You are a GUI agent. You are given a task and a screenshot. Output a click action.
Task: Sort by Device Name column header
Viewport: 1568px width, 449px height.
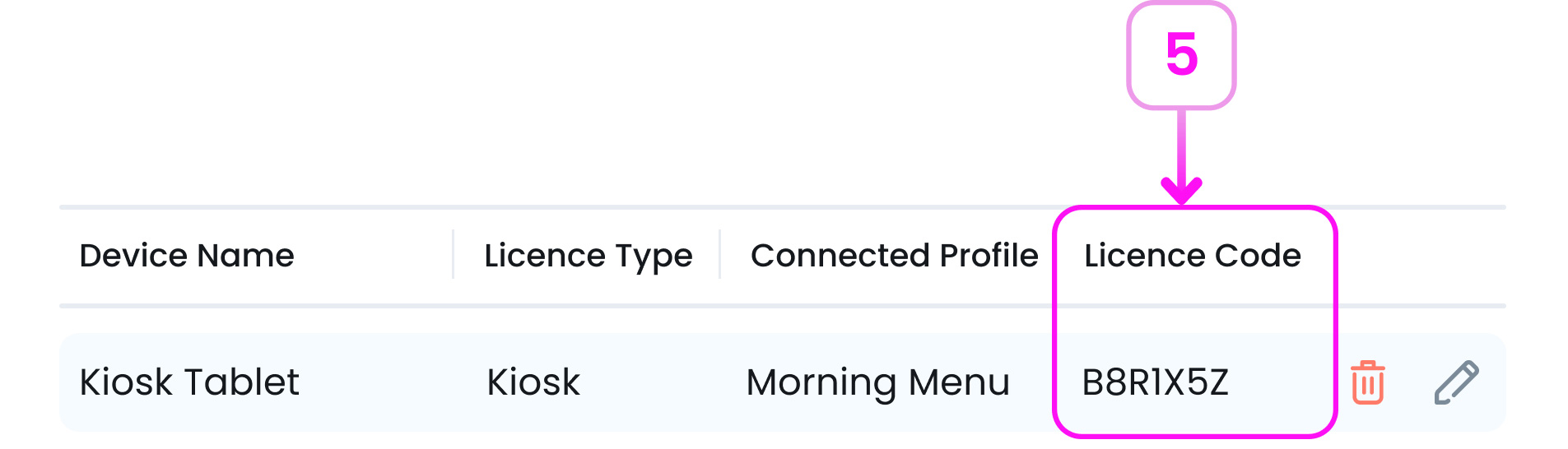pos(187,256)
